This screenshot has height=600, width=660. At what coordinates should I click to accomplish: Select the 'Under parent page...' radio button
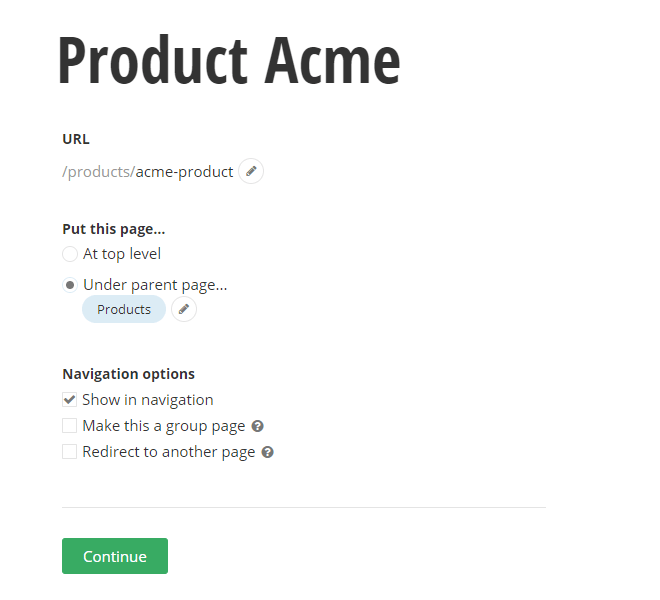coord(70,285)
